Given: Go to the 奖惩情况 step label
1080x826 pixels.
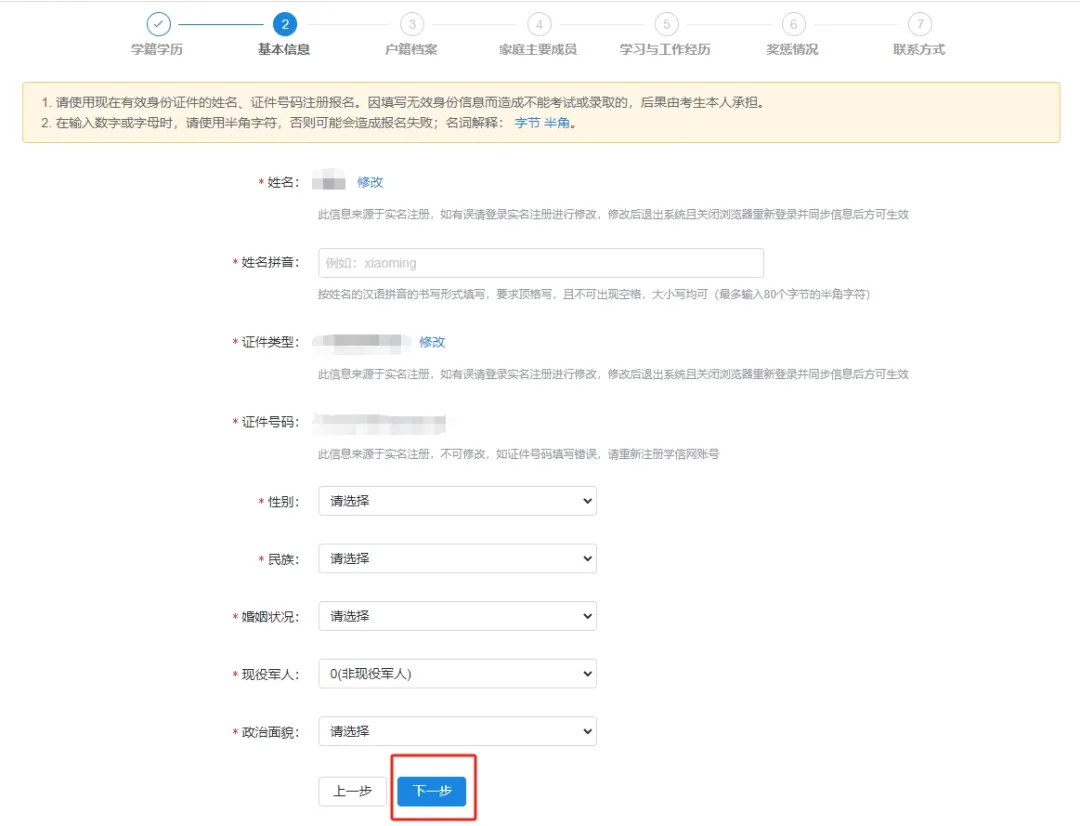Looking at the screenshot, I should click(x=792, y=50).
